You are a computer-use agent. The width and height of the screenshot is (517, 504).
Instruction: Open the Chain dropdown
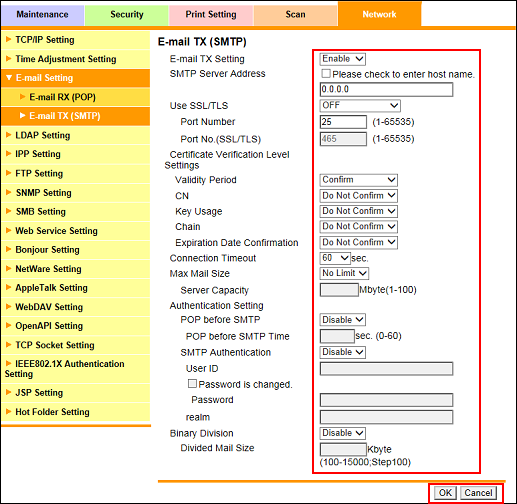pos(358,227)
